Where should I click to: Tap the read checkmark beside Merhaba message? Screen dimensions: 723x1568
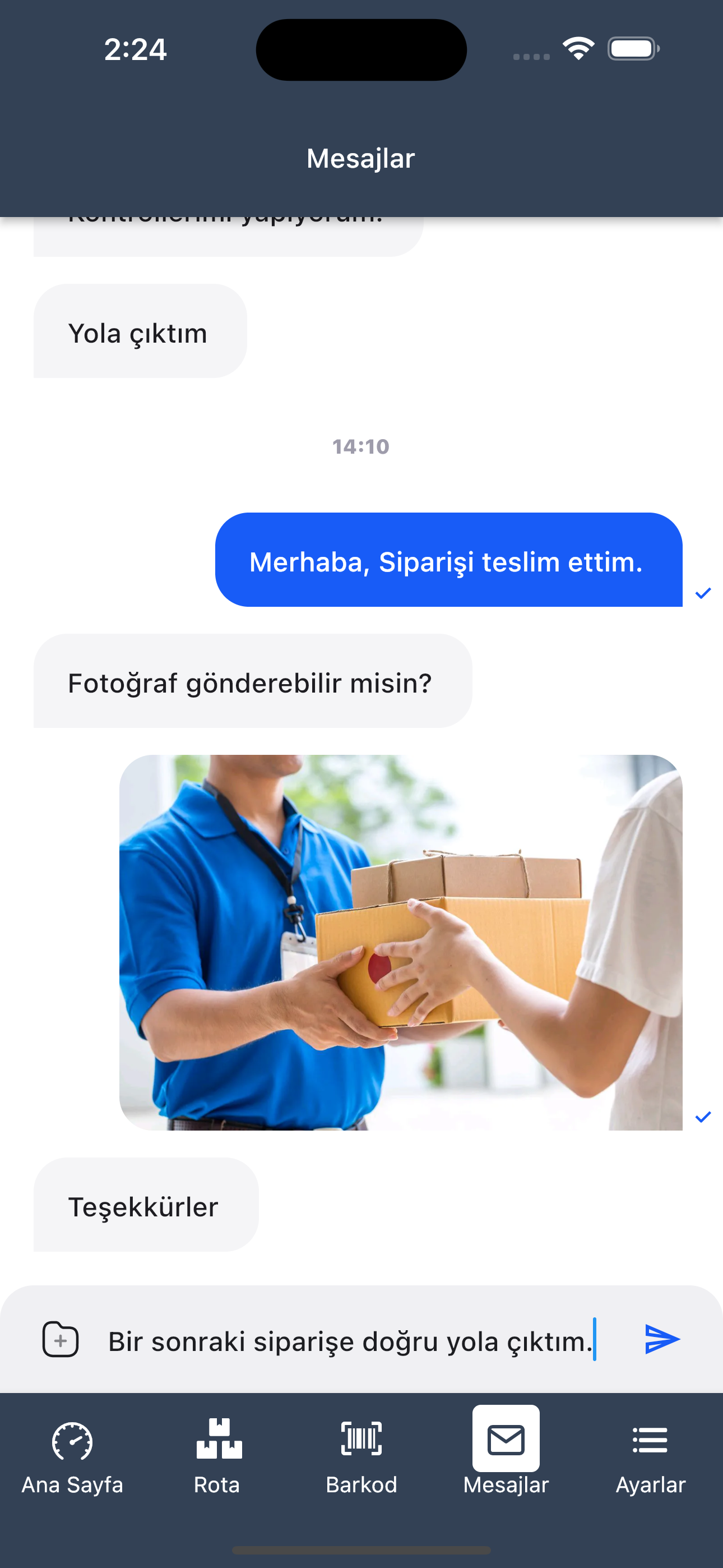coord(703,593)
